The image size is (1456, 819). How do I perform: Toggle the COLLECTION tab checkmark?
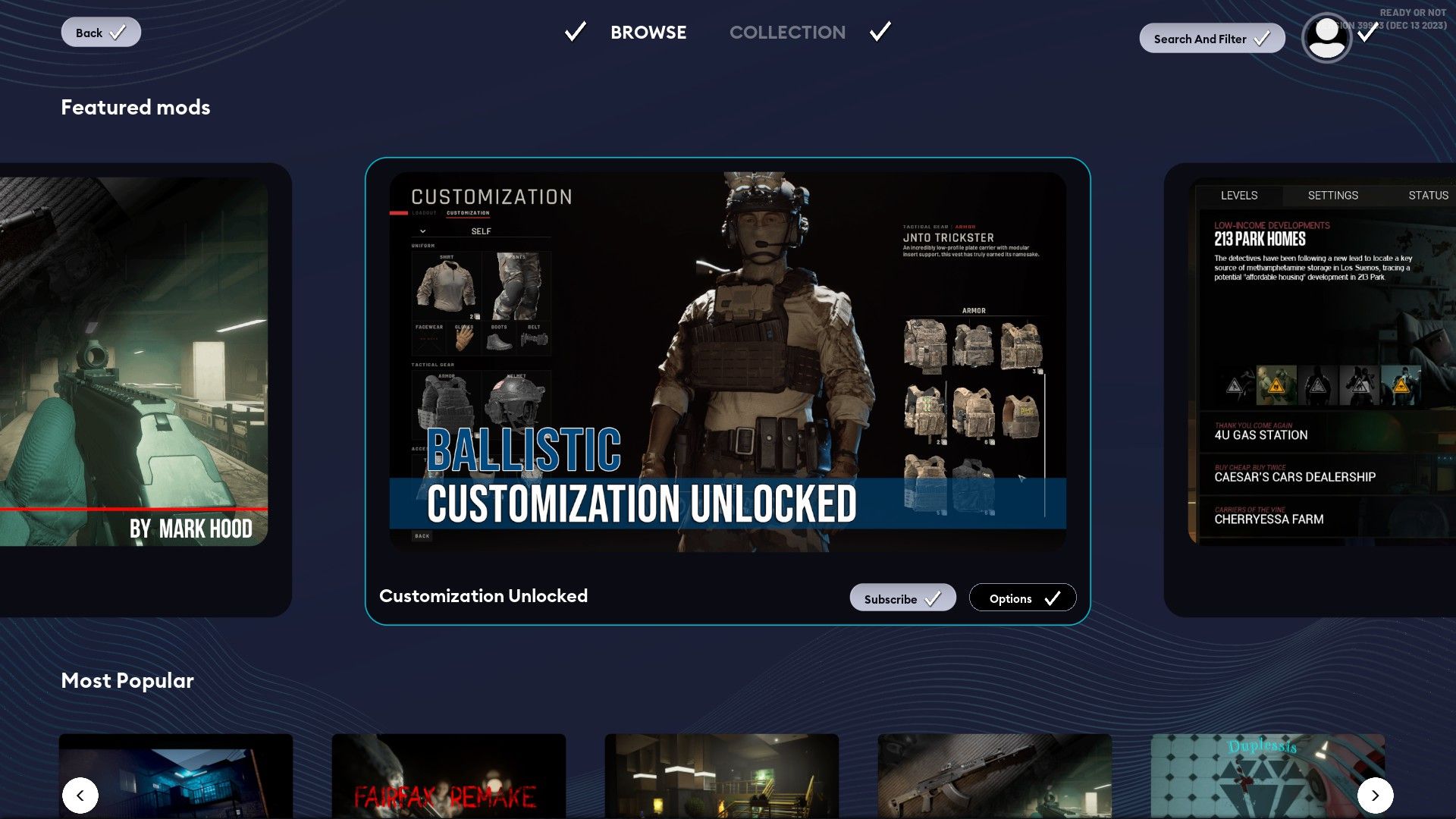(x=879, y=31)
